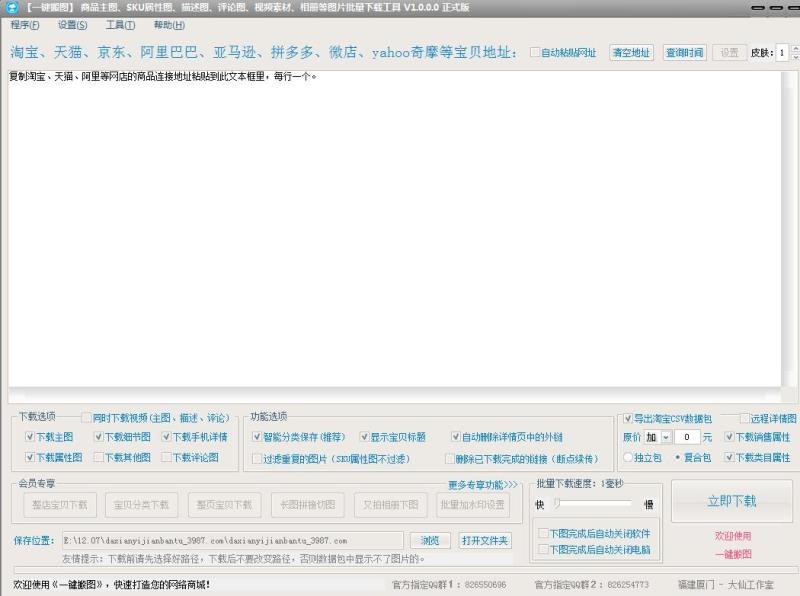The image size is (800, 596).
Task: Open the 工具(T) menu
Action: 120,25
